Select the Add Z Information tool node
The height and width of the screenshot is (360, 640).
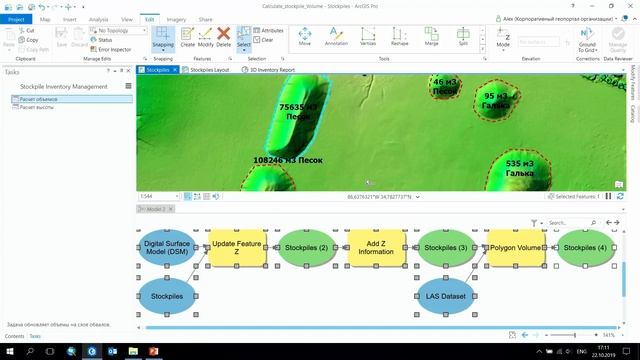coord(376,247)
